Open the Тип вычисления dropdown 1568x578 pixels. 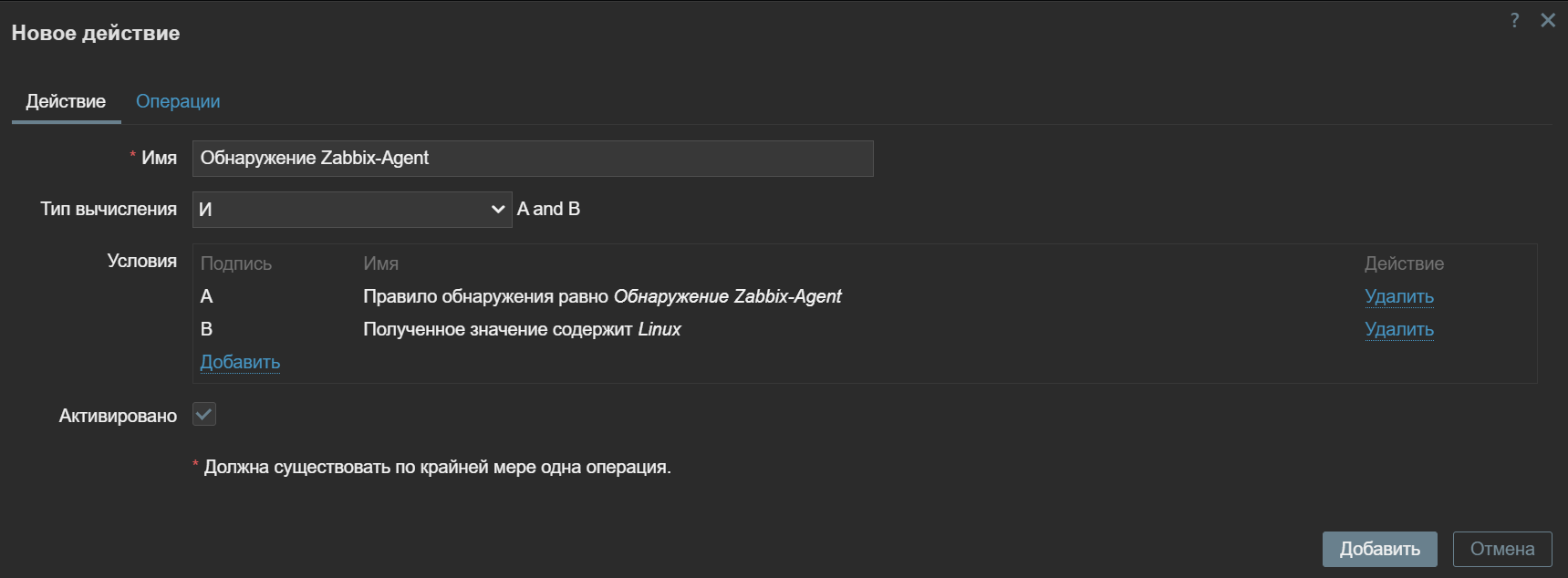click(x=351, y=210)
